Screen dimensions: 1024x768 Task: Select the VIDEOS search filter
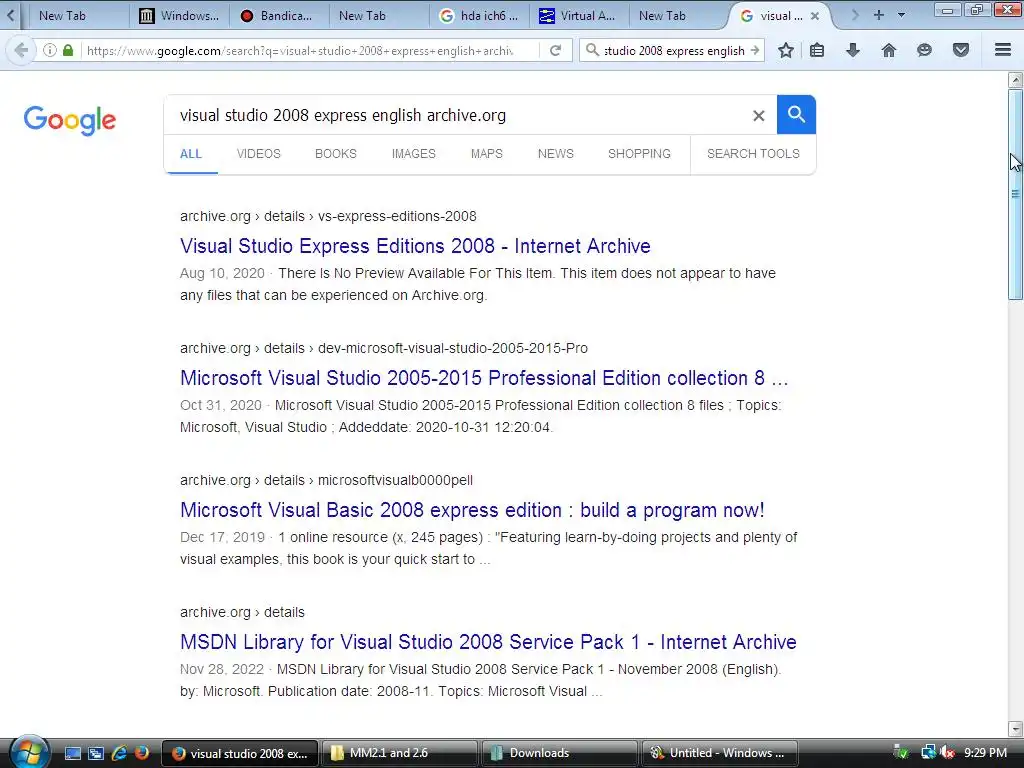[259, 153]
